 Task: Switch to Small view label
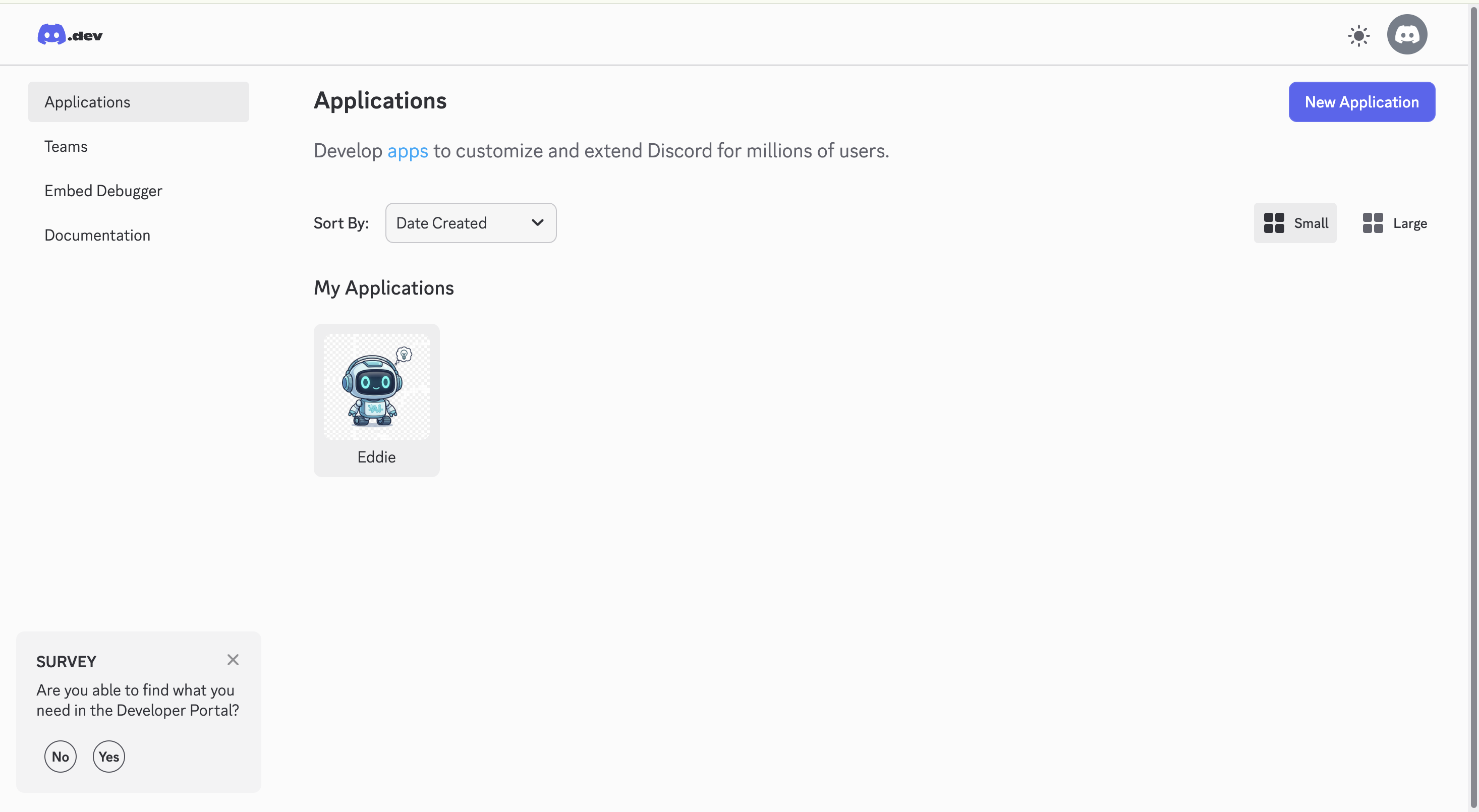(1311, 222)
